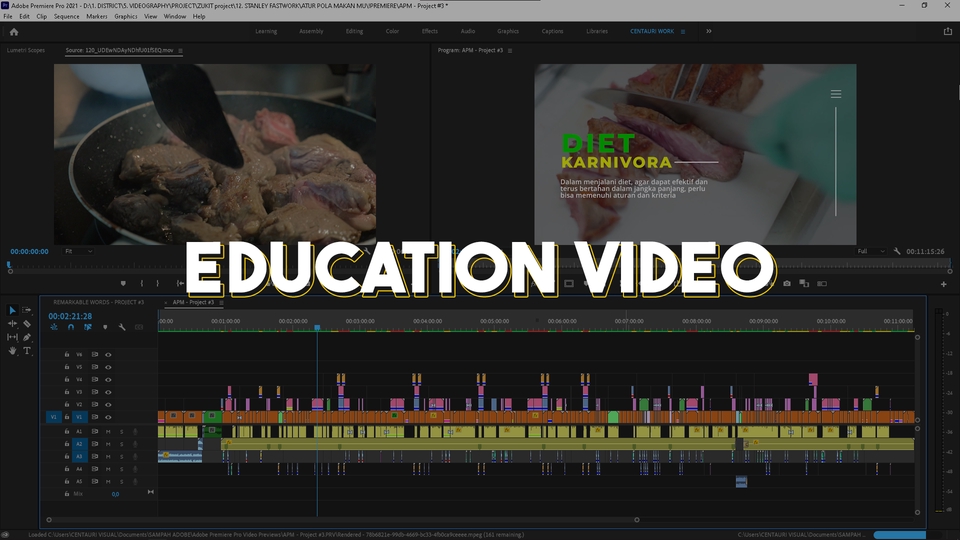
Task: Click Go to In in Source monitor
Action: coord(180,283)
